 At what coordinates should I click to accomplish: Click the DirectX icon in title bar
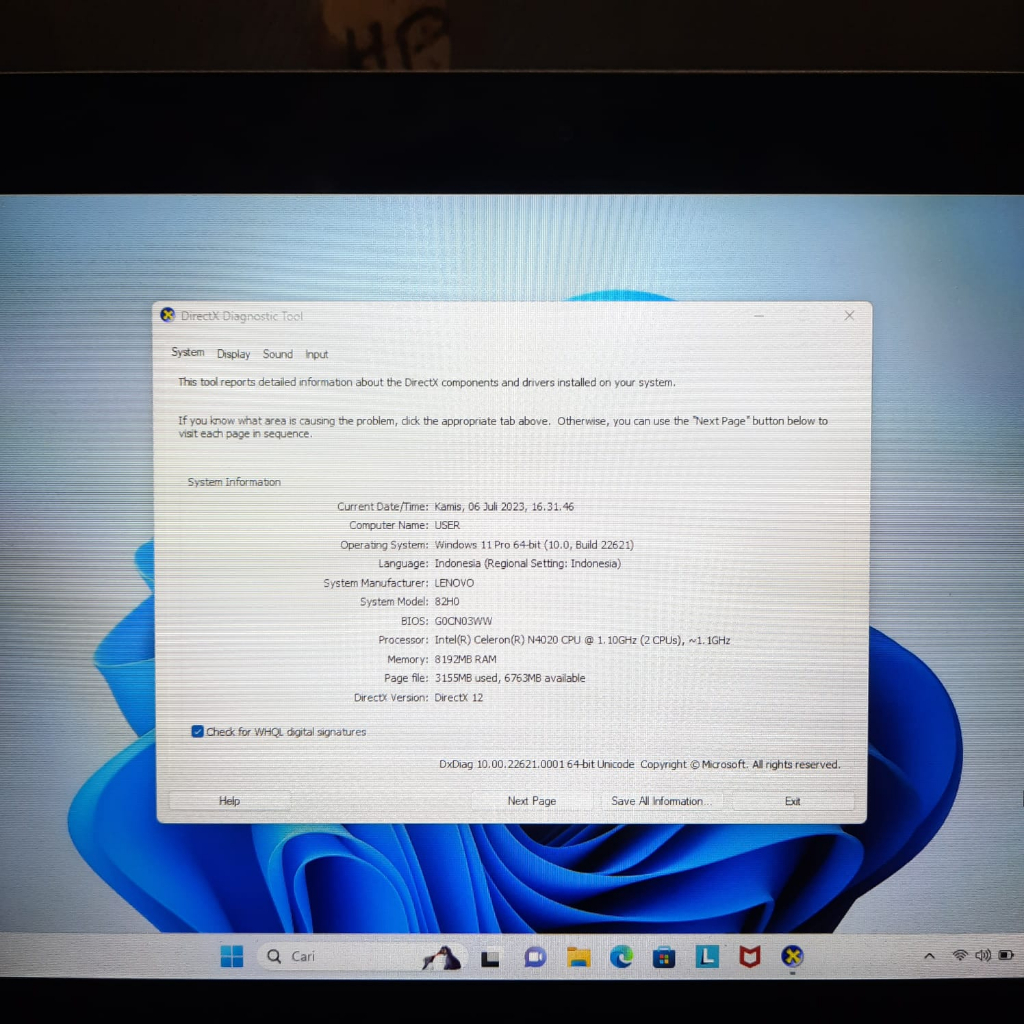(168, 315)
